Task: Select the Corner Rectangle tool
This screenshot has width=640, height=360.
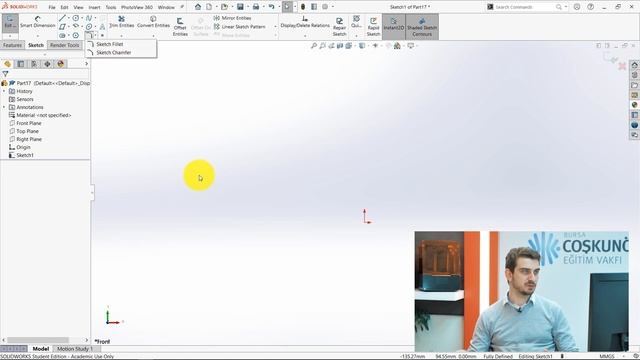Action: (x=62, y=27)
